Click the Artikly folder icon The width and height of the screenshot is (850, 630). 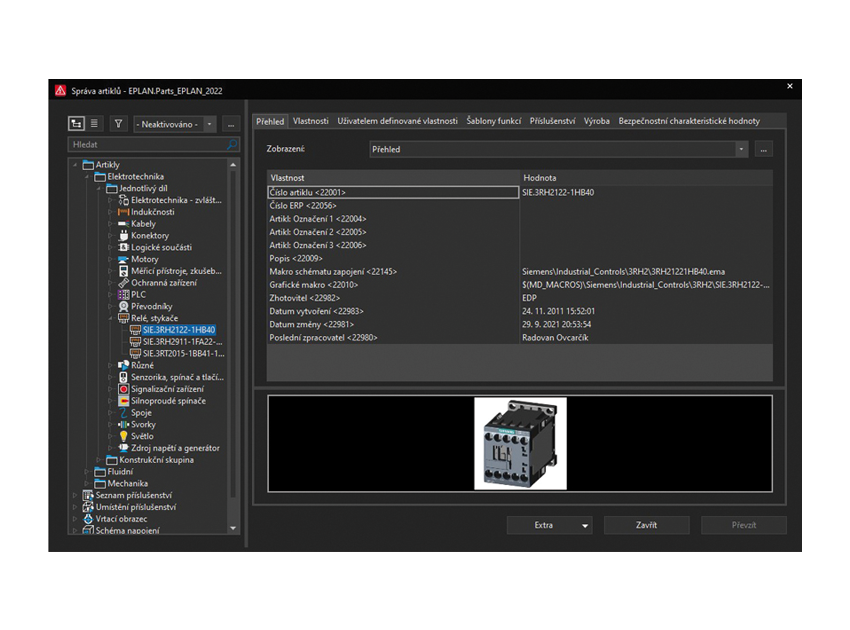pos(88,165)
